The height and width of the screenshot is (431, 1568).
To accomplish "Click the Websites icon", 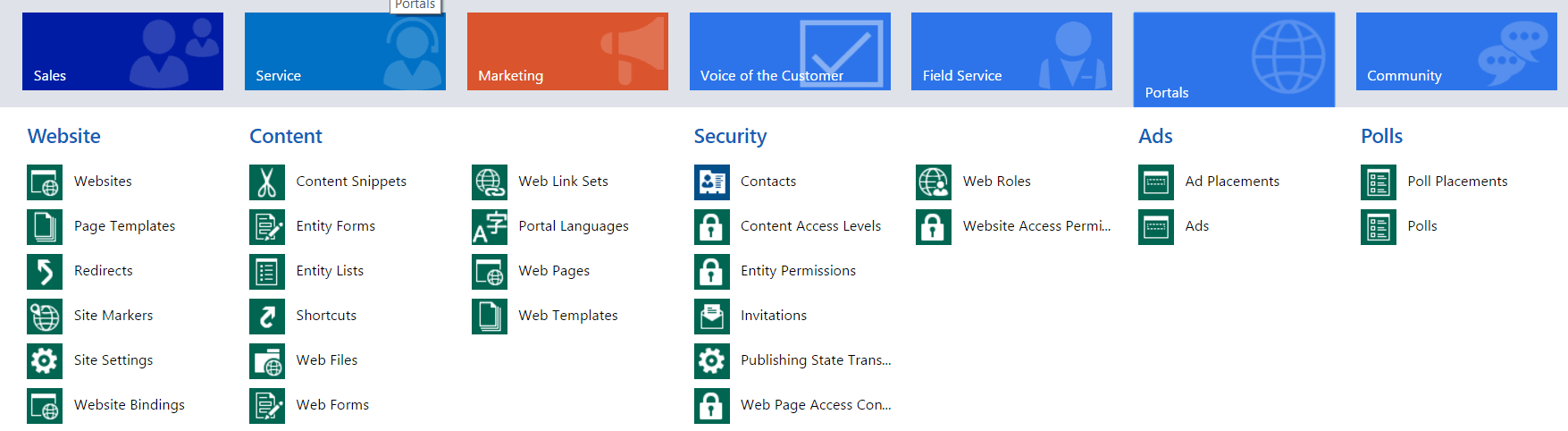I will 45,182.
